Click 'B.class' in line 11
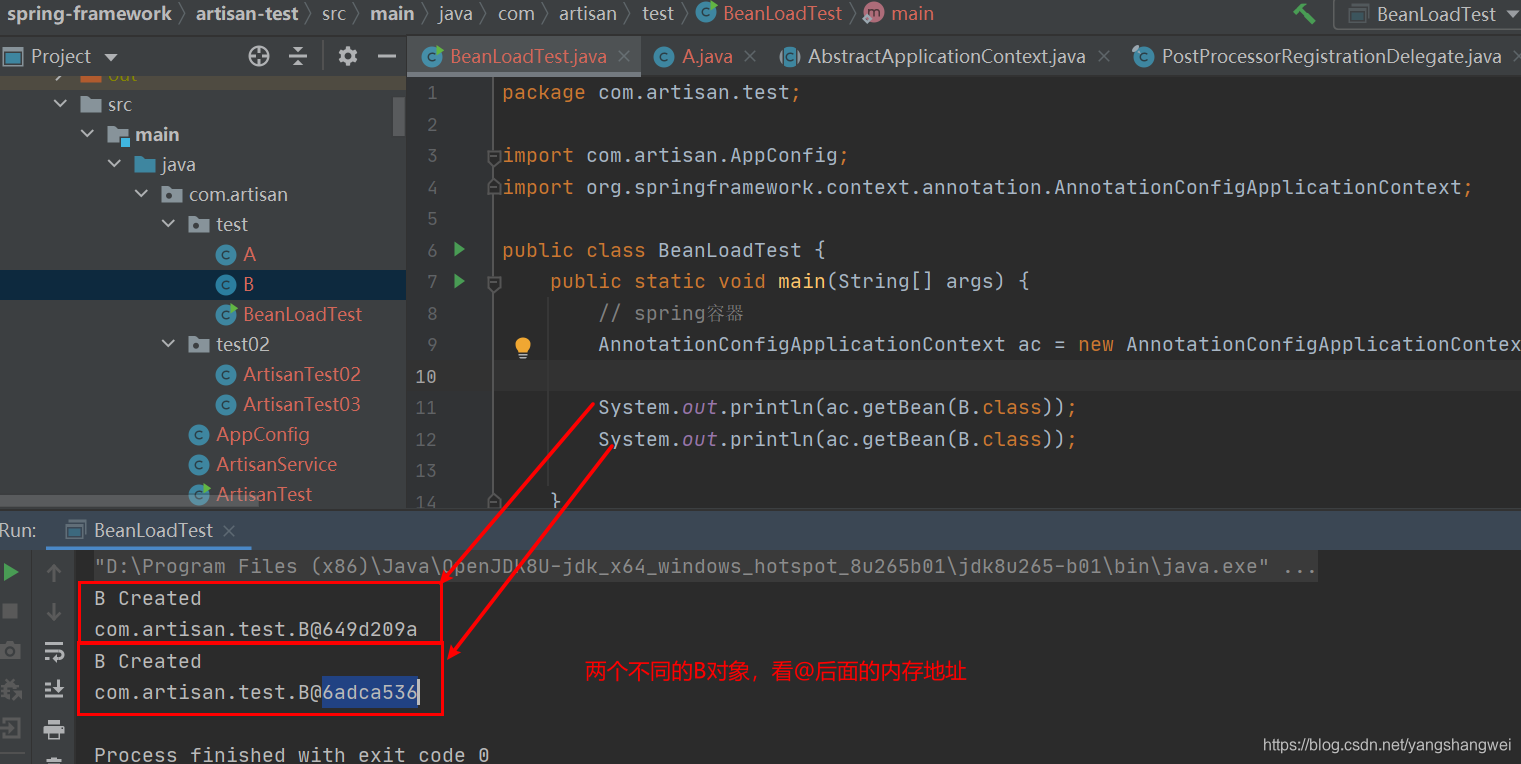Screen dimensions: 1521x764 (x=1000, y=407)
